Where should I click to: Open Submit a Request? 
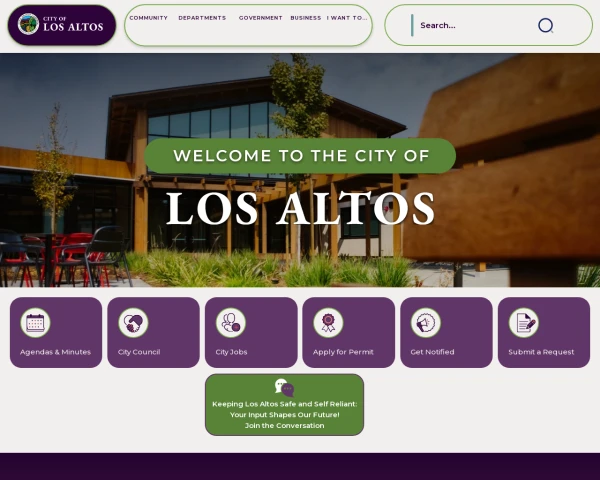(544, 332)
